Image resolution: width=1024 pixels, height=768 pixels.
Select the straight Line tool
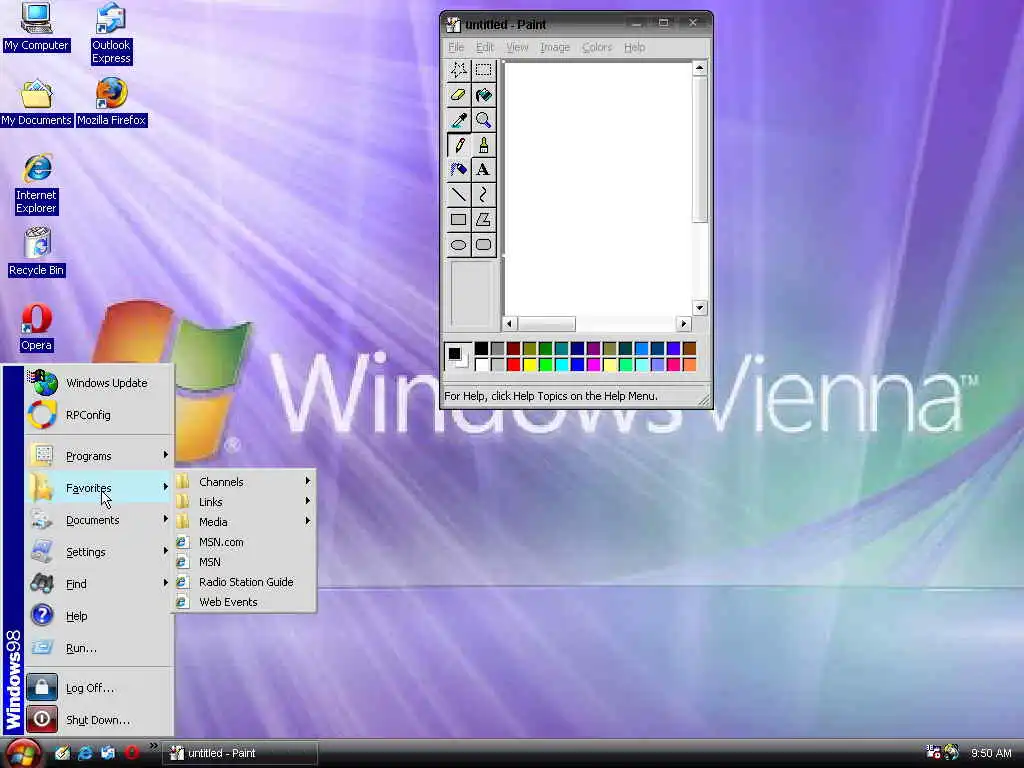(458, 195)
